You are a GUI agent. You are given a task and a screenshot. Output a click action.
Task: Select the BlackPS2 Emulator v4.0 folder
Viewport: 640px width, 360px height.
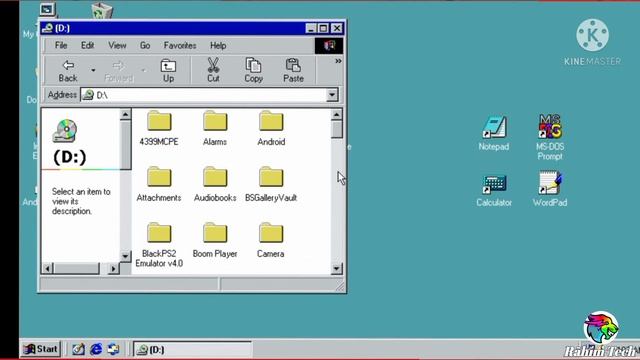point(159,245)
